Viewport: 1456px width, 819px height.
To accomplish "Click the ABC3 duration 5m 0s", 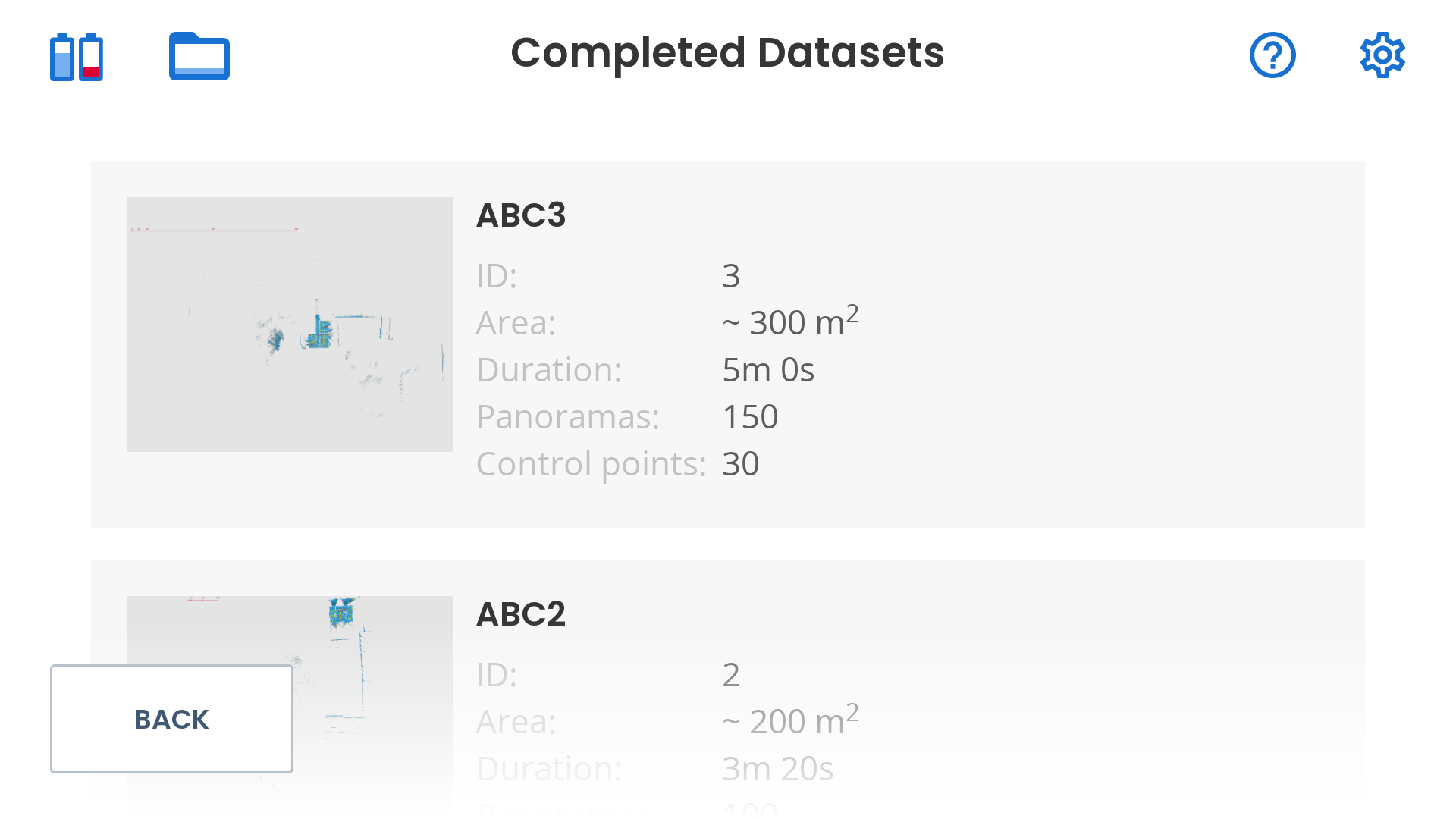I will (x=768, y=370).
